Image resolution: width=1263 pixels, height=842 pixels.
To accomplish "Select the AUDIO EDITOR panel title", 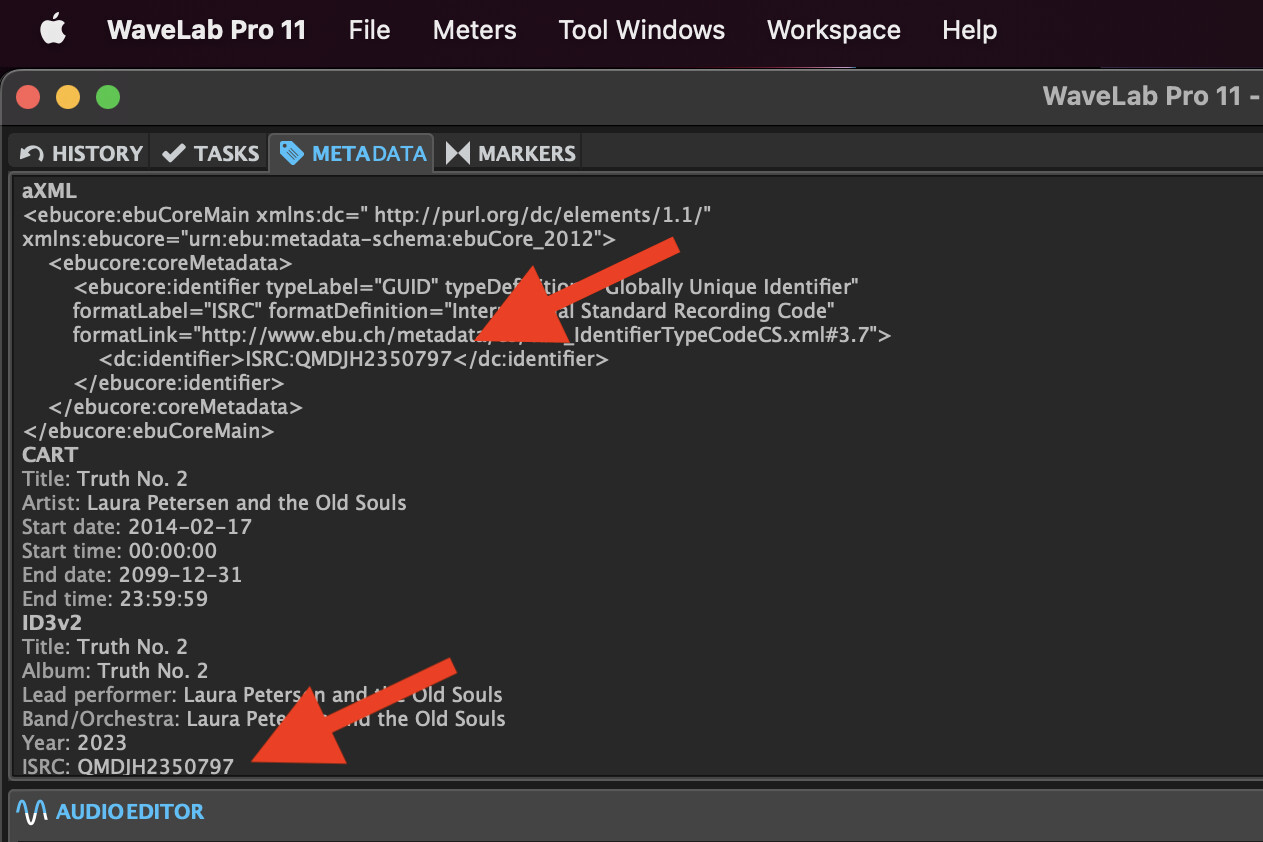I will click(129, 812).
